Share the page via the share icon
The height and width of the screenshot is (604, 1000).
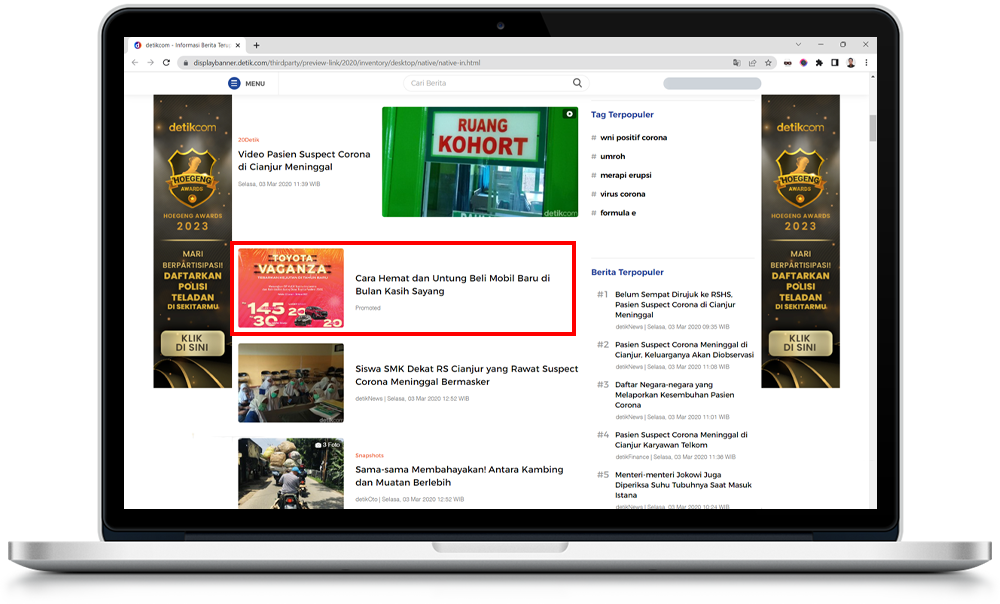pyautogui.click(x=752, y=62)
